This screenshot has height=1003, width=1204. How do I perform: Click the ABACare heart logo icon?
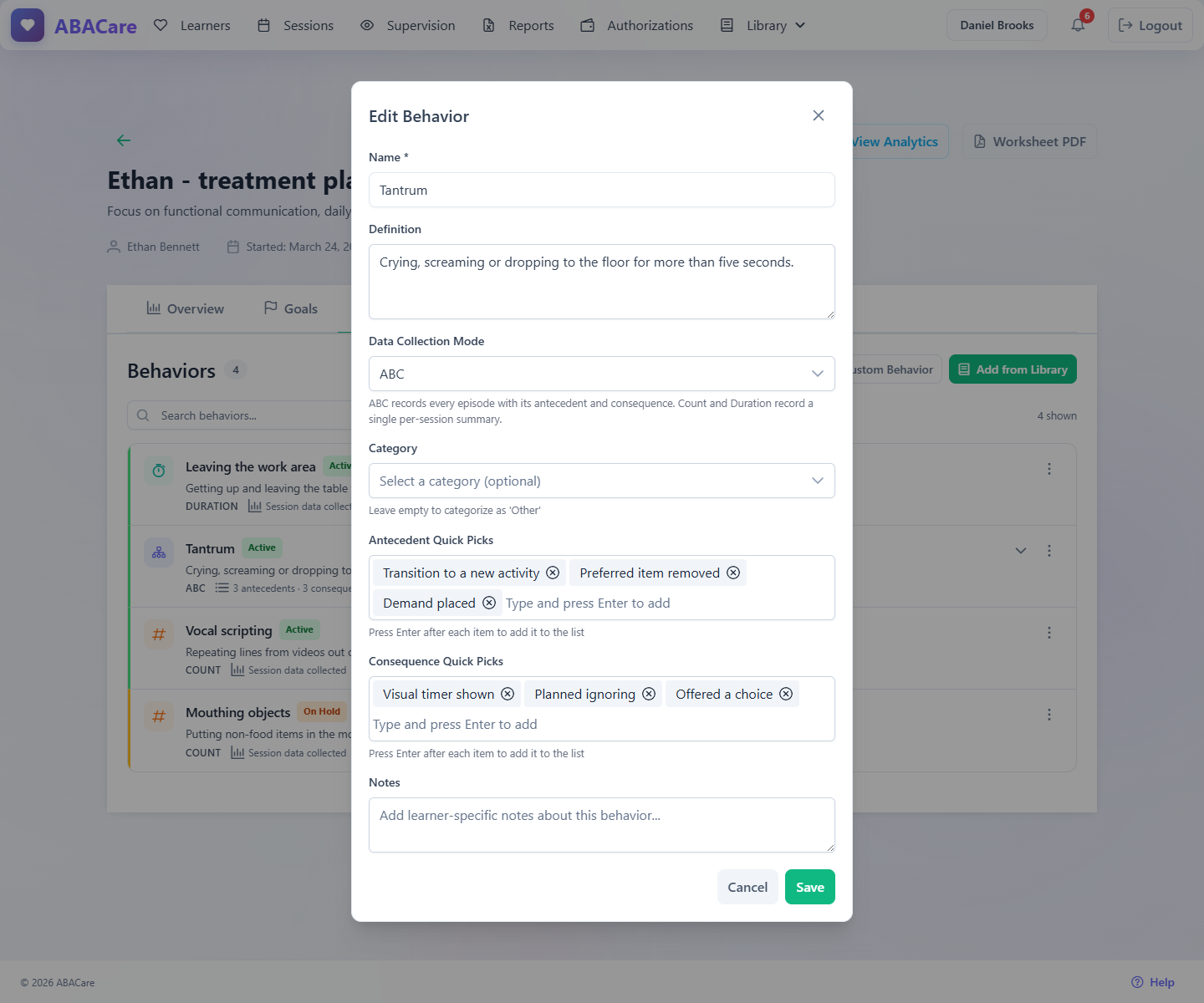tap(28, 25)
